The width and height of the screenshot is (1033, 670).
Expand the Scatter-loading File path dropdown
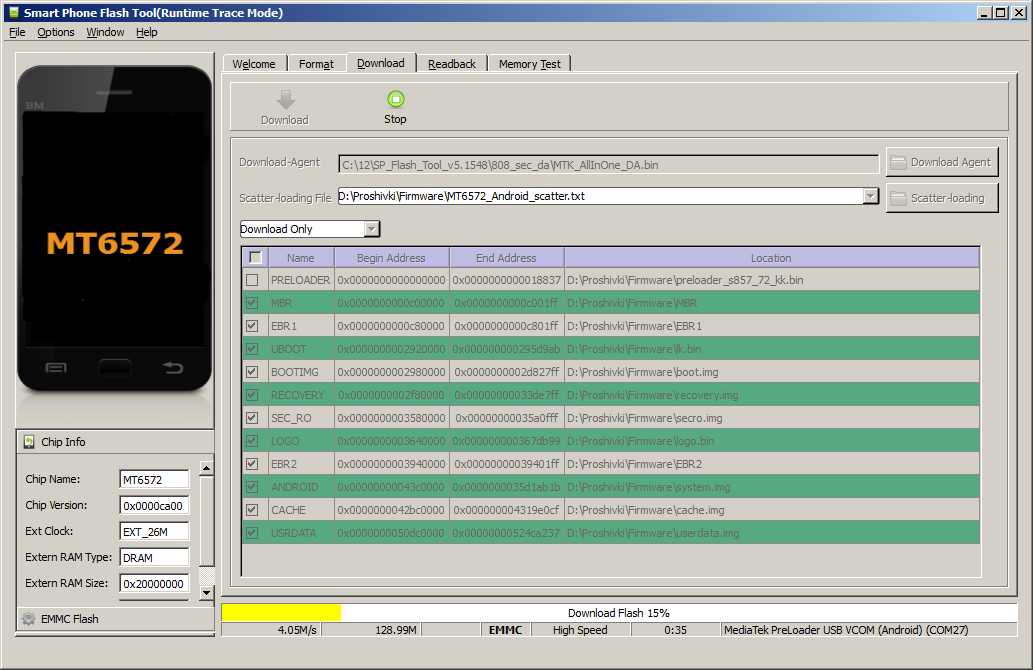(870, 196)
